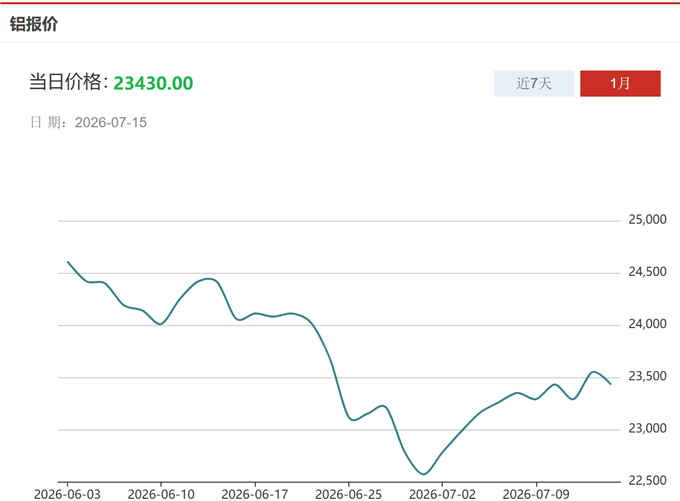This screenshot has width=680, height=501.
Task: Click the 铝报价 section heading
Action: 34,24
